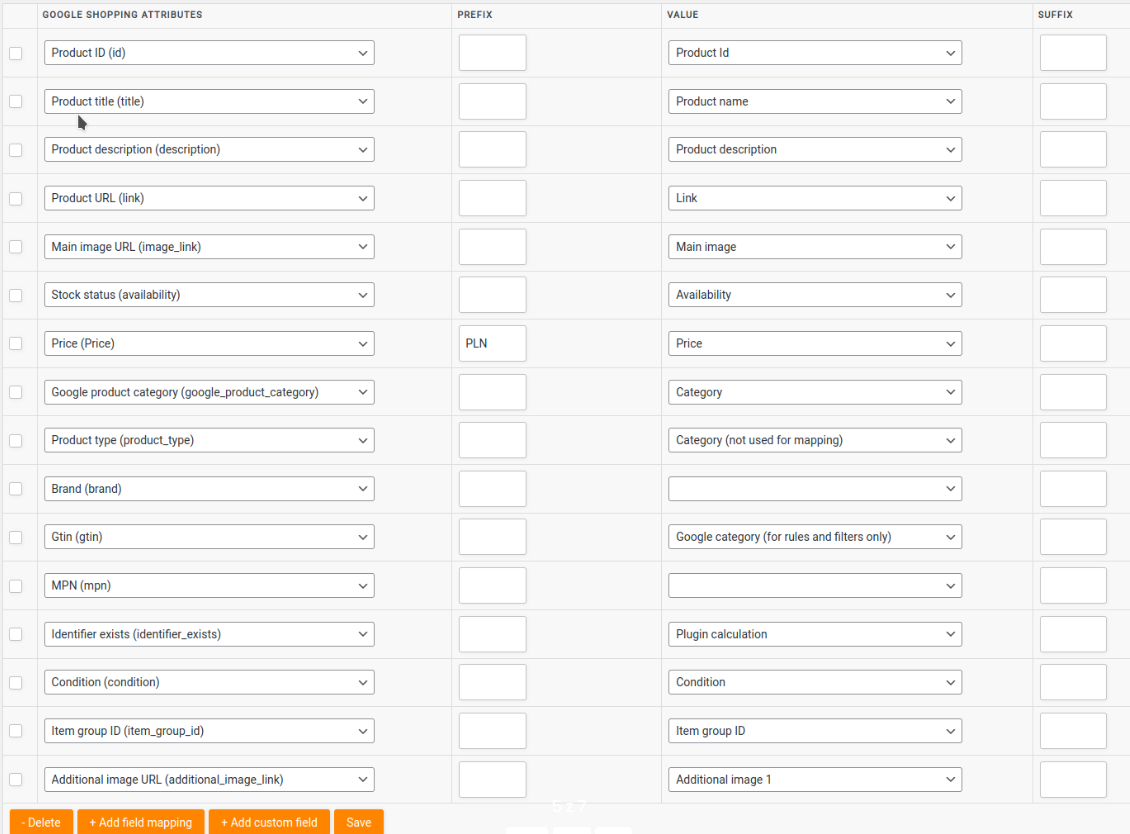Open the Condition value dropdown

[815, 682]
